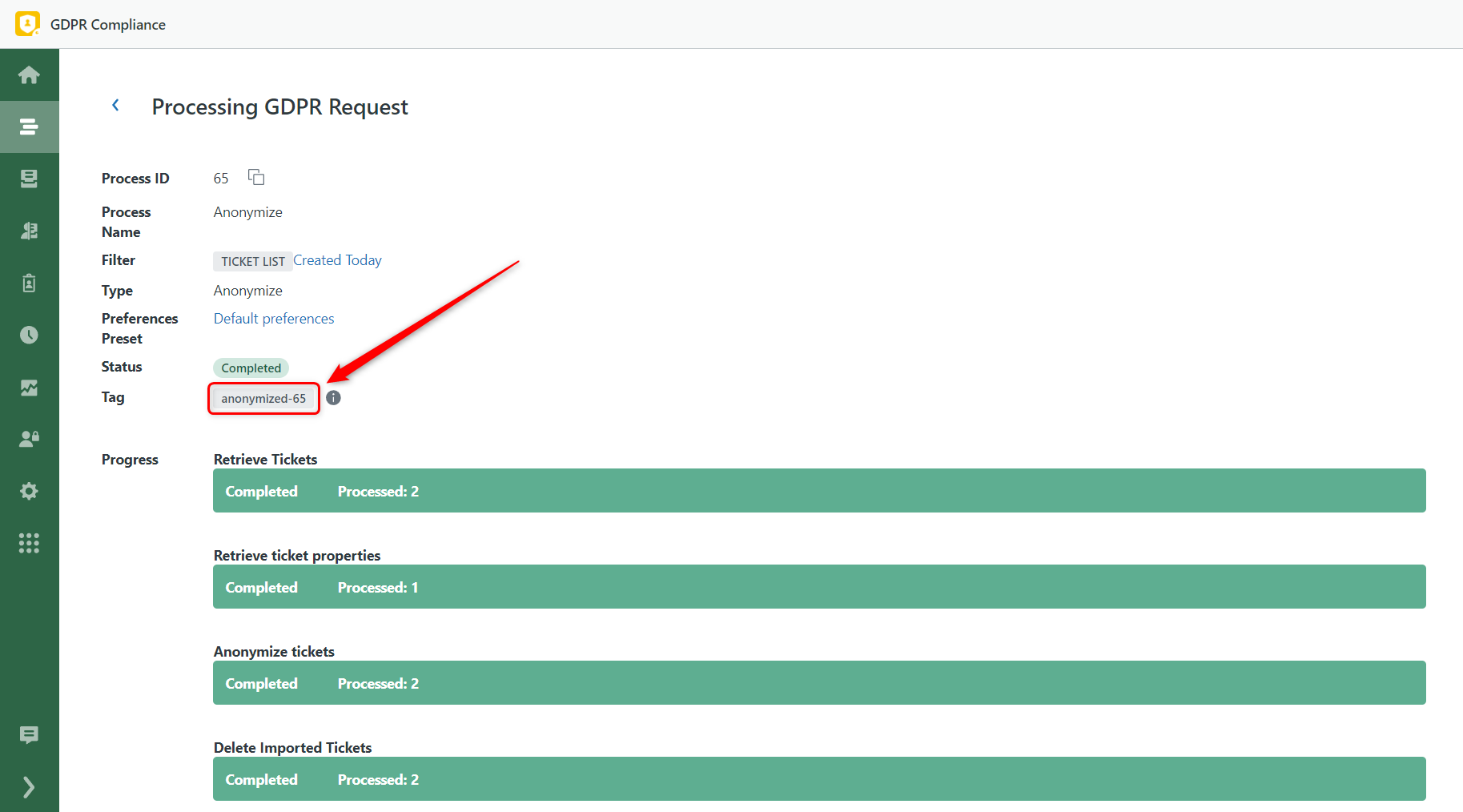Click the Retrieve Tickets progress bar
This screenshot has width=1463, height=812.
[819, 491]
